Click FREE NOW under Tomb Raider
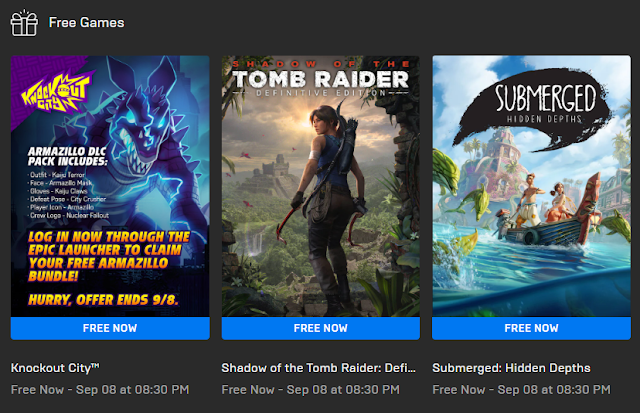Viewport: 640px width, 413px height. [321, 328]
